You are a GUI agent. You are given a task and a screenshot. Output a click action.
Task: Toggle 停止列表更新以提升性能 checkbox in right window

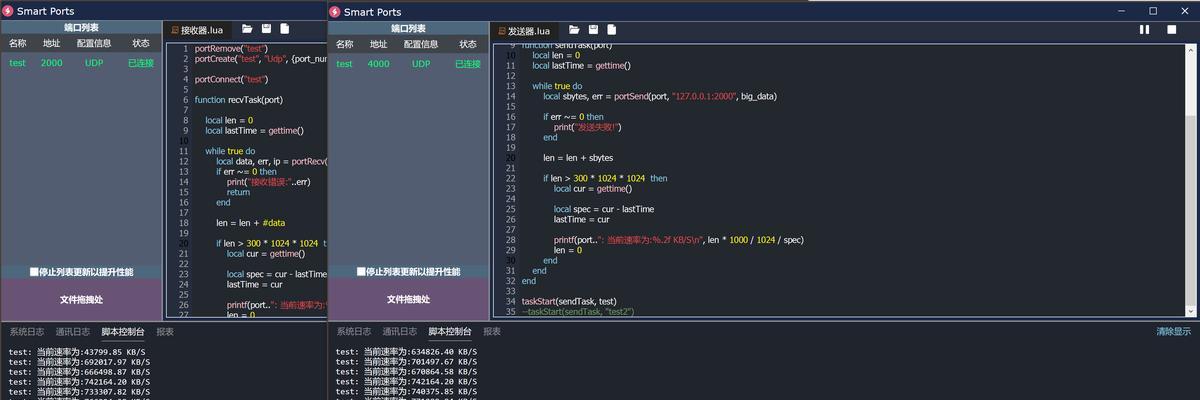(x=361, y=272)
